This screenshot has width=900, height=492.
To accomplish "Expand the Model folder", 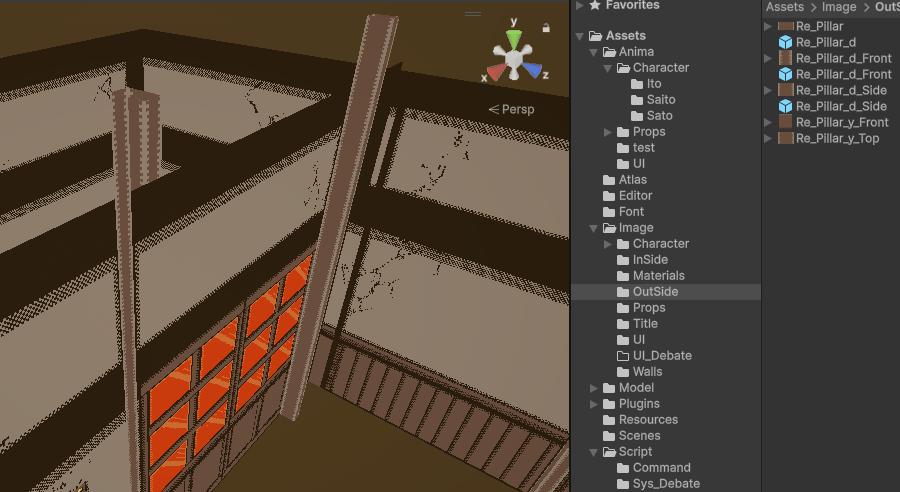I will tap(594, 388).
